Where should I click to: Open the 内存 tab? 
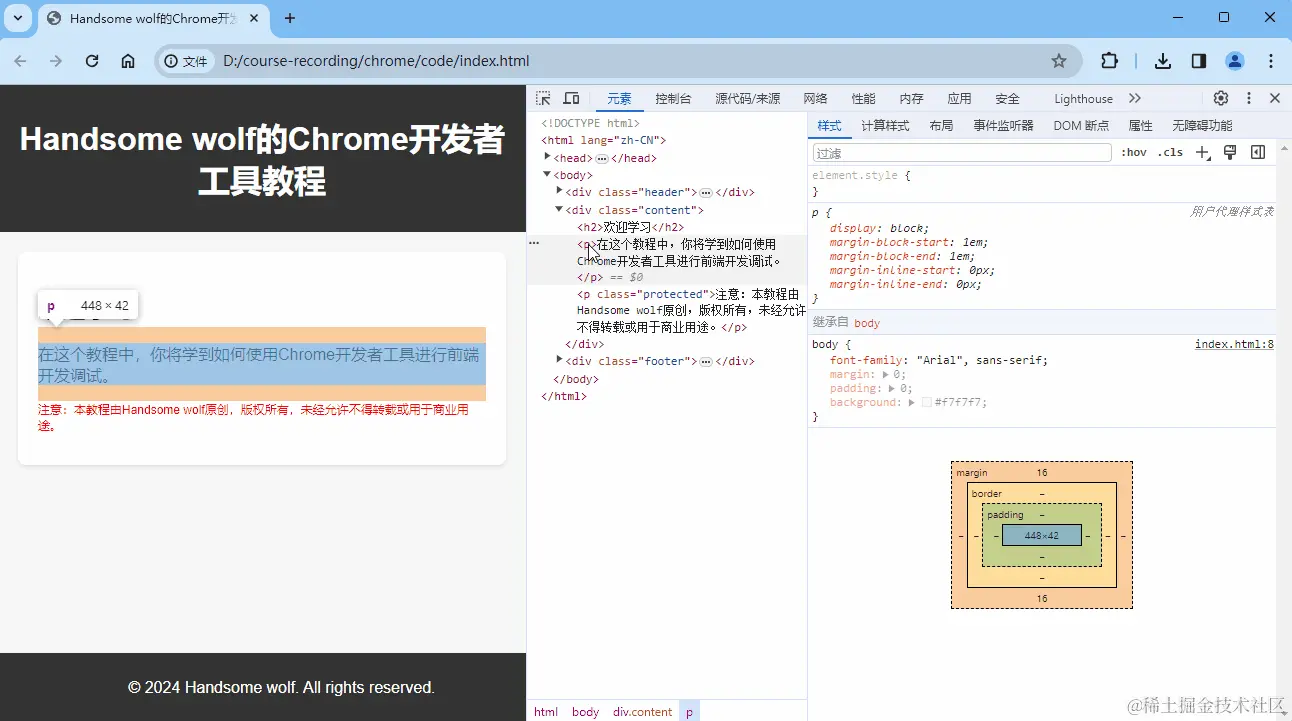click(911, 99)
